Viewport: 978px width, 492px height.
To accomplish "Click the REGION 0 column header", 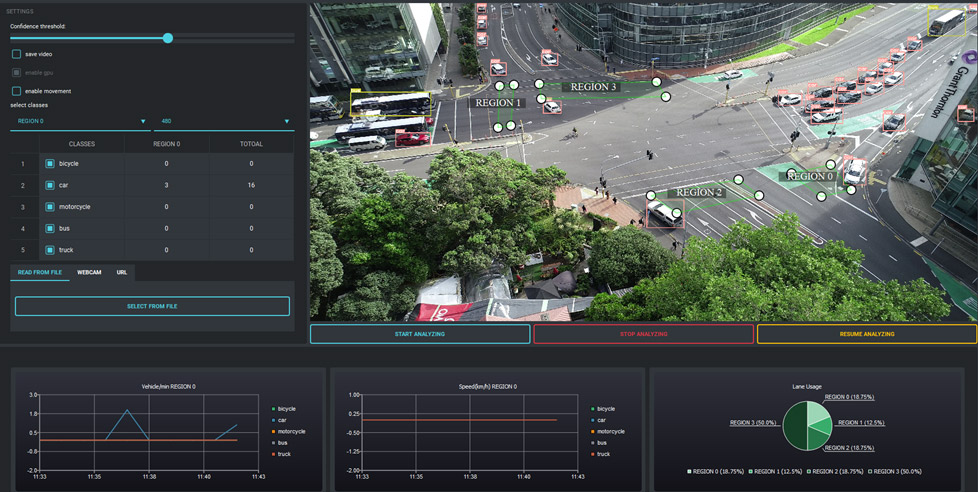I will coord(167,144).
